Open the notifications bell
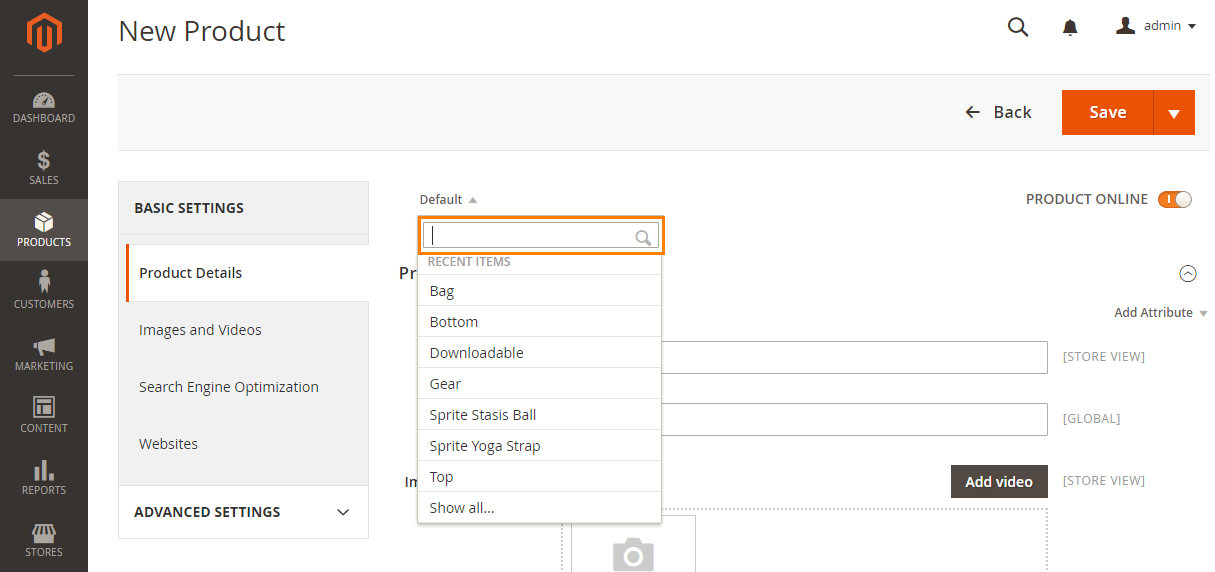The image size is (1215, 572). (1070, 28)
